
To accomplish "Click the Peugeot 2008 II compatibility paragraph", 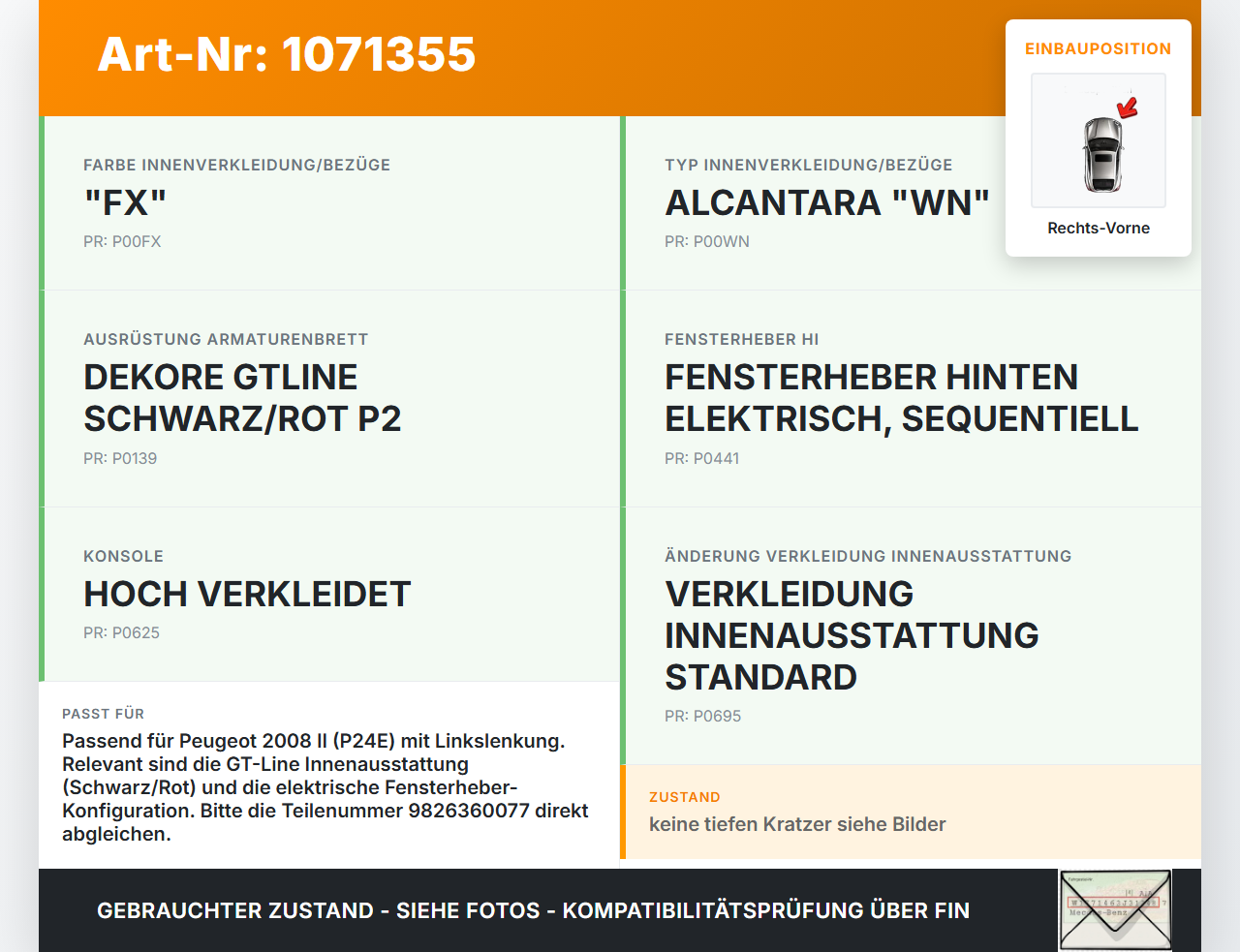I will click(x=325, y=787).
